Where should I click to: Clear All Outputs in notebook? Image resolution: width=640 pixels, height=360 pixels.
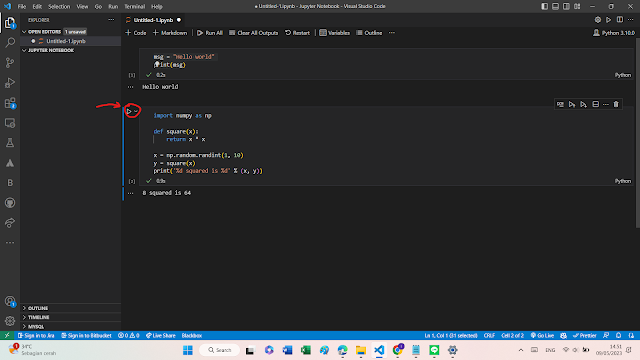coord(253,33)
